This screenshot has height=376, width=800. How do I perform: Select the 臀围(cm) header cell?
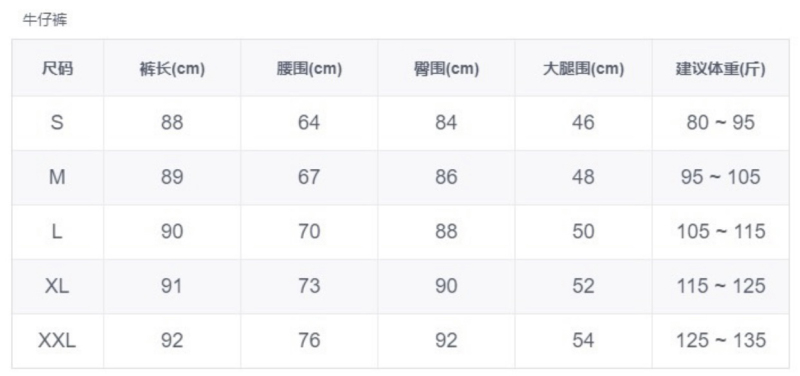(446, 69)
